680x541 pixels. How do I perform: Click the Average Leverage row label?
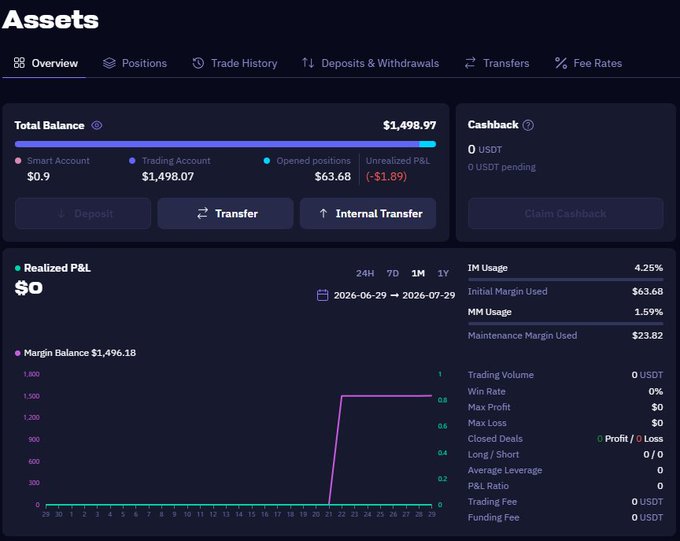(x=505, y=470)
